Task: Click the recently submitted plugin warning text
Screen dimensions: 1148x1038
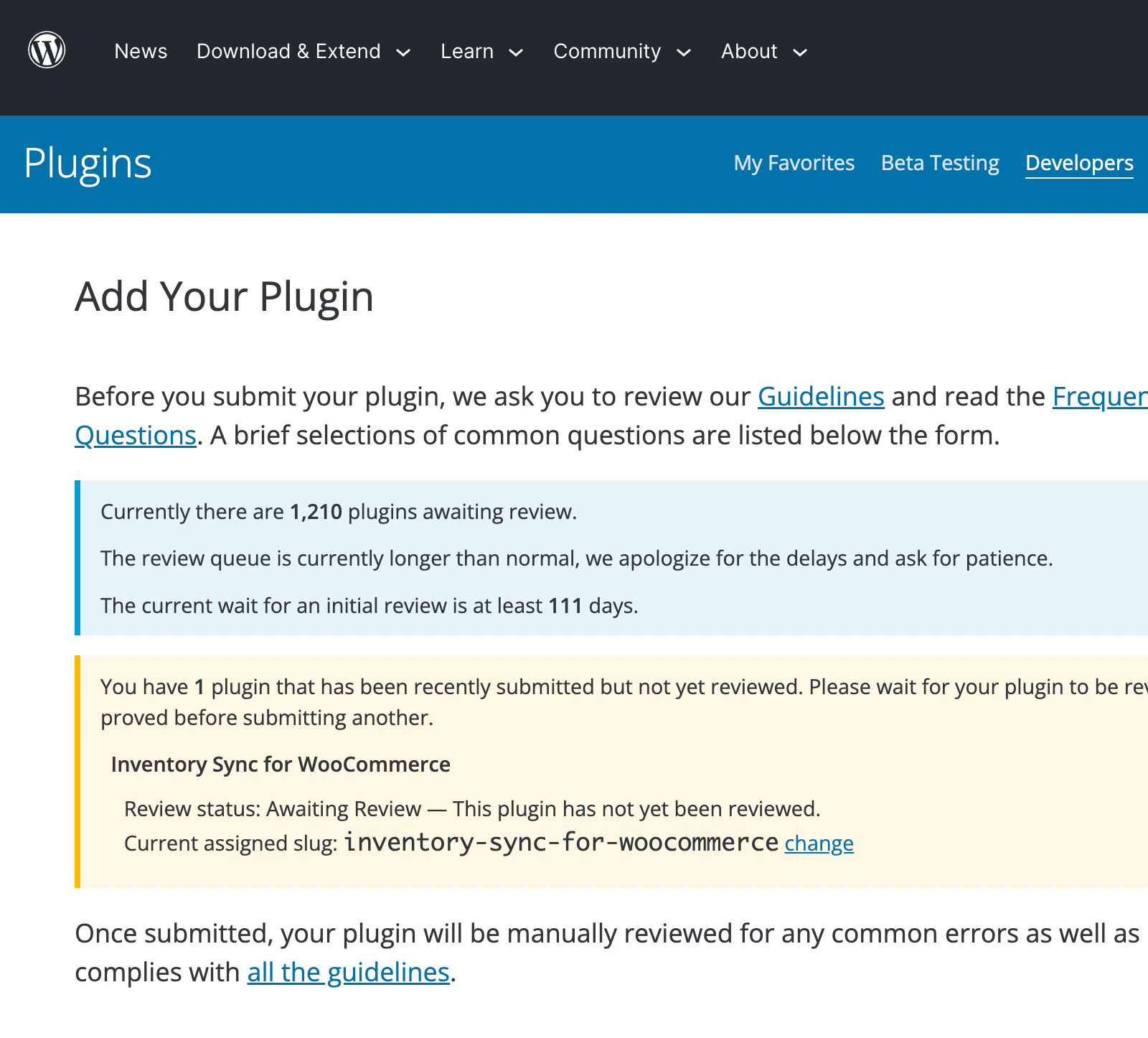Action: (x=624, y=702)
